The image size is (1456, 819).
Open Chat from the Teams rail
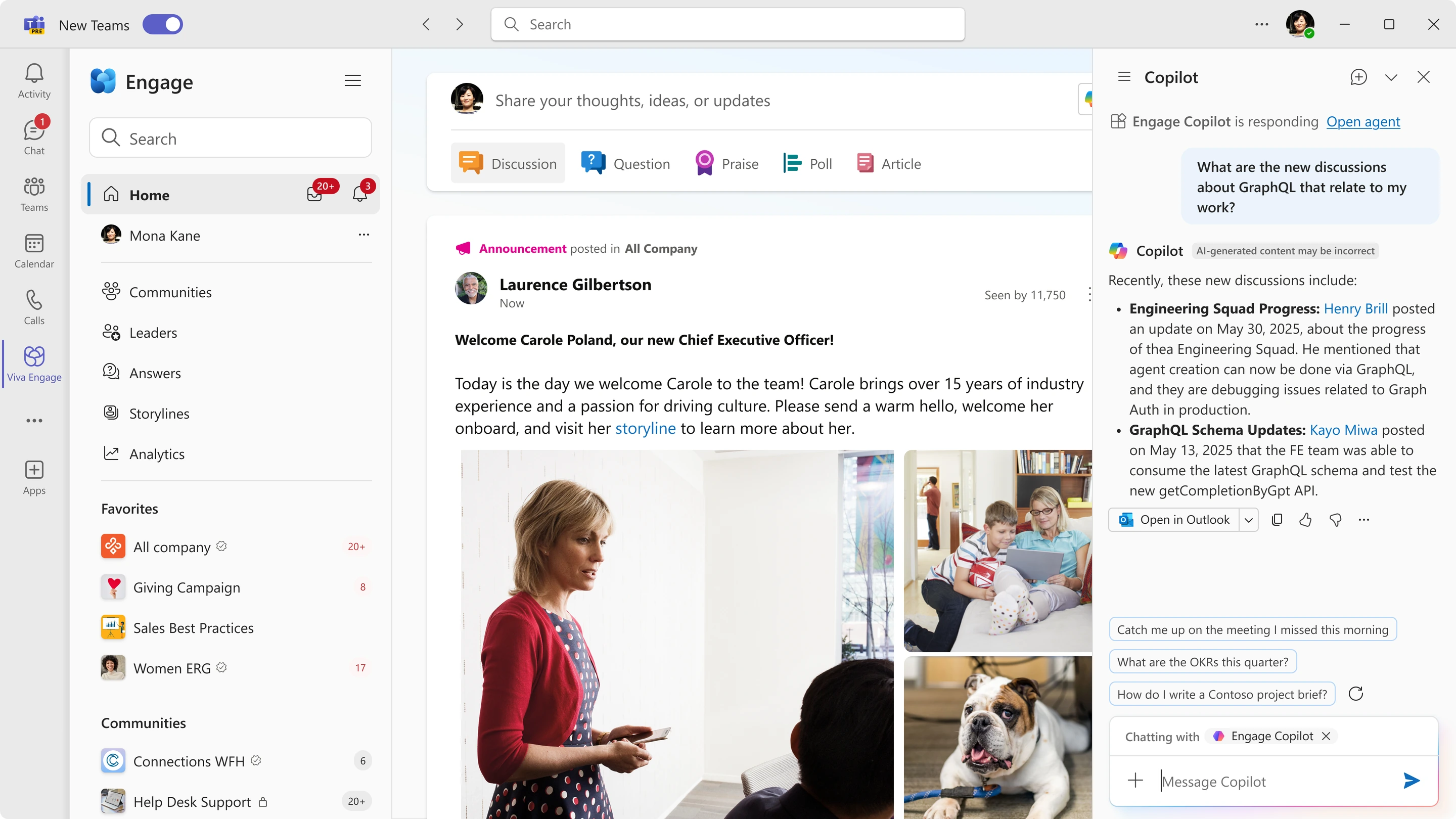coord(34,138)
